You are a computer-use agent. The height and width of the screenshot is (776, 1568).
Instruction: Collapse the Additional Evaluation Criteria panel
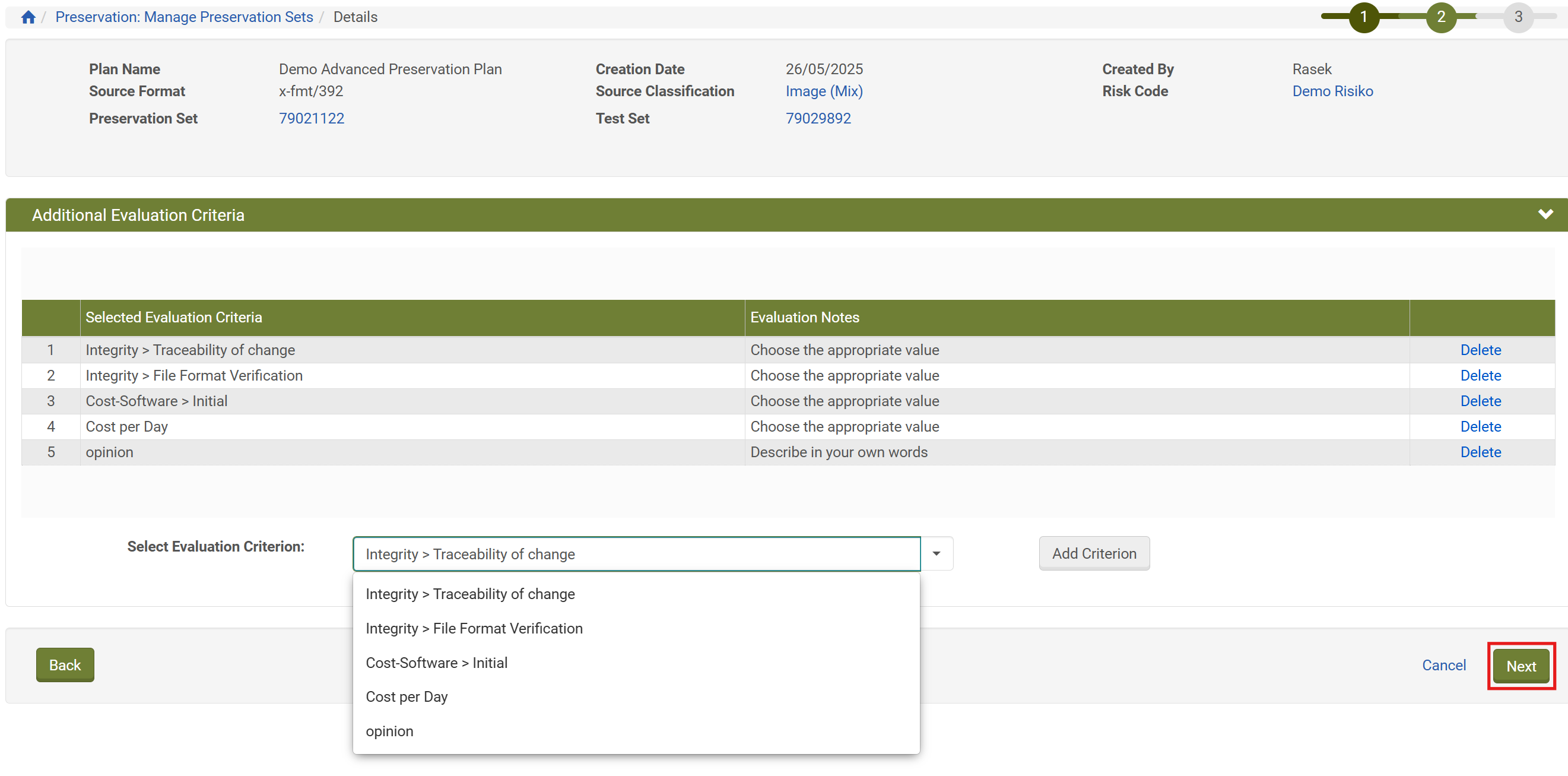pyautogui.click(x=1544, y=214)
